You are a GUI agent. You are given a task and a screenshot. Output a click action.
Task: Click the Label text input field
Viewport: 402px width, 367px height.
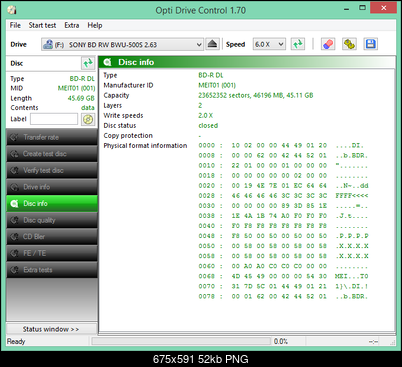pyautogui.click(x=54, y=119)
